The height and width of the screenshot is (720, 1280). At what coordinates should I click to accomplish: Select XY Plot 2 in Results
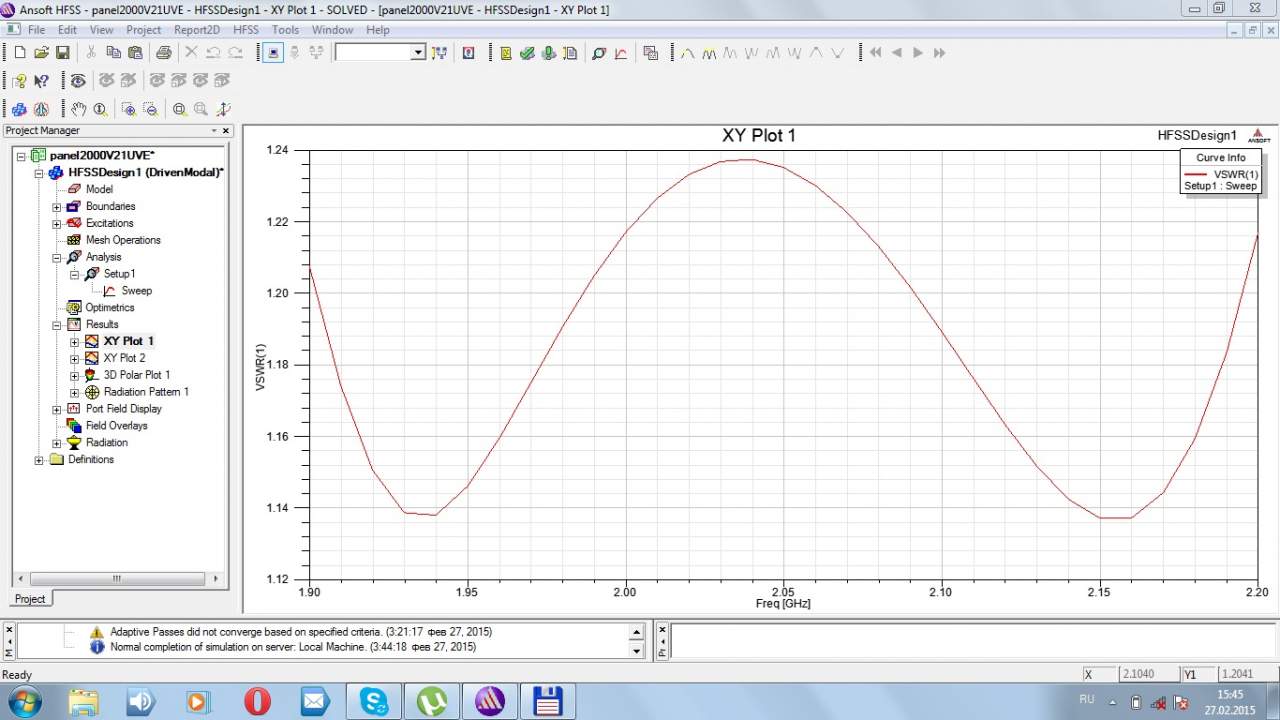click(124, 358)
